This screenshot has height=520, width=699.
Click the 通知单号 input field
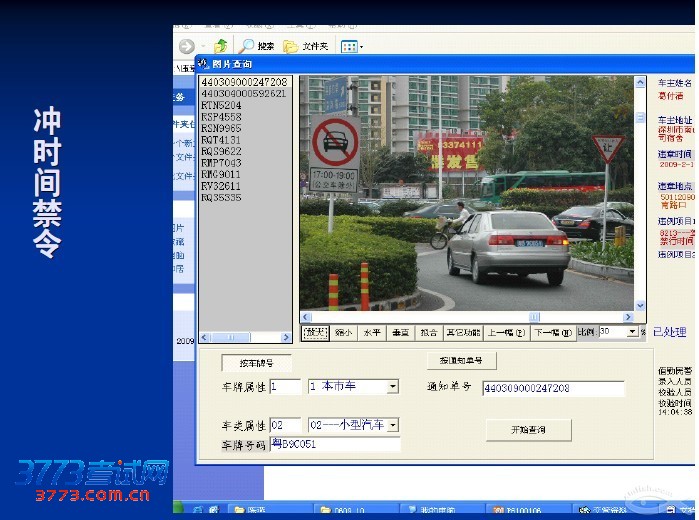tap(552, 388)
